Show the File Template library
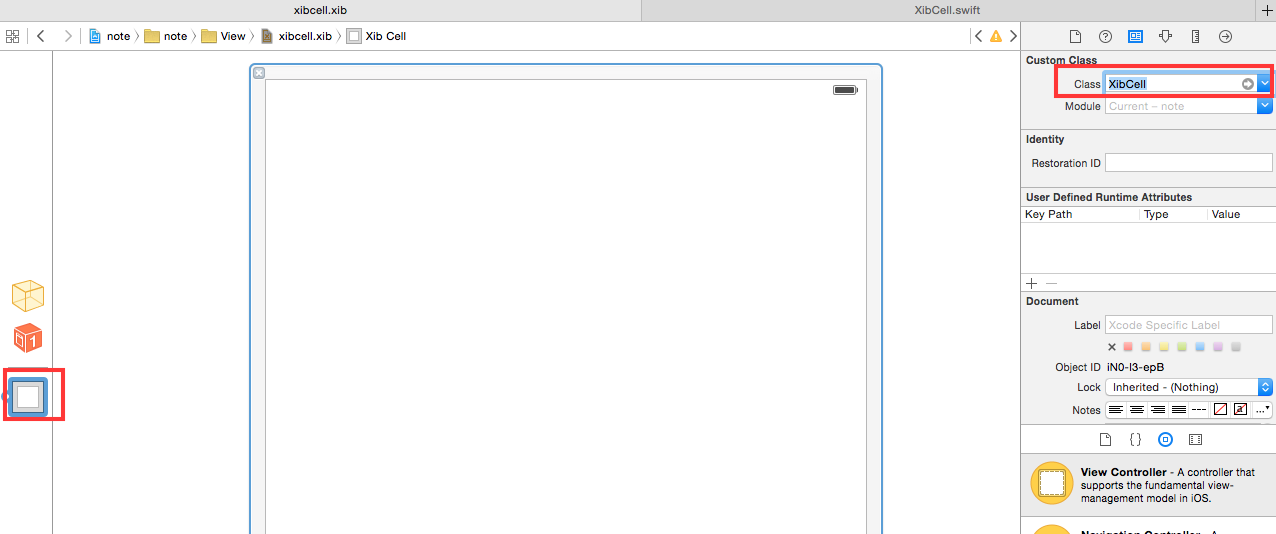 pyautogui.click(x=1105, y=439)
